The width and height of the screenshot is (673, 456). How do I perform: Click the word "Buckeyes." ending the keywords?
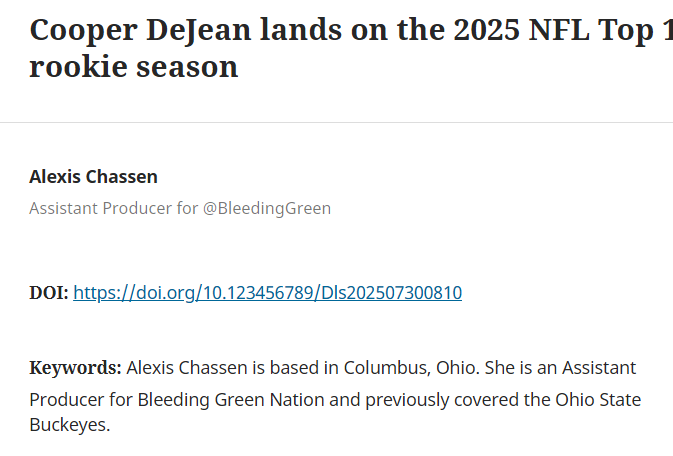70,425
